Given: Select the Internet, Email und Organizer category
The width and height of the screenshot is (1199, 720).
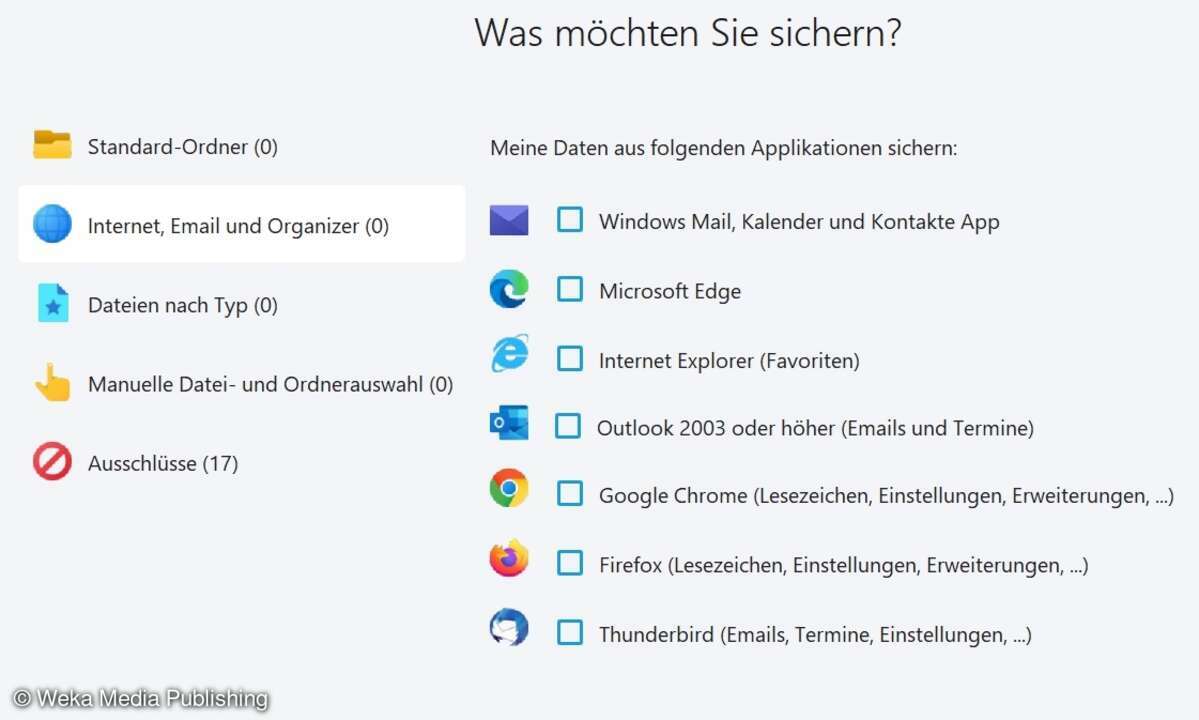Looking at the screenshot, I should tap(238, 226).
